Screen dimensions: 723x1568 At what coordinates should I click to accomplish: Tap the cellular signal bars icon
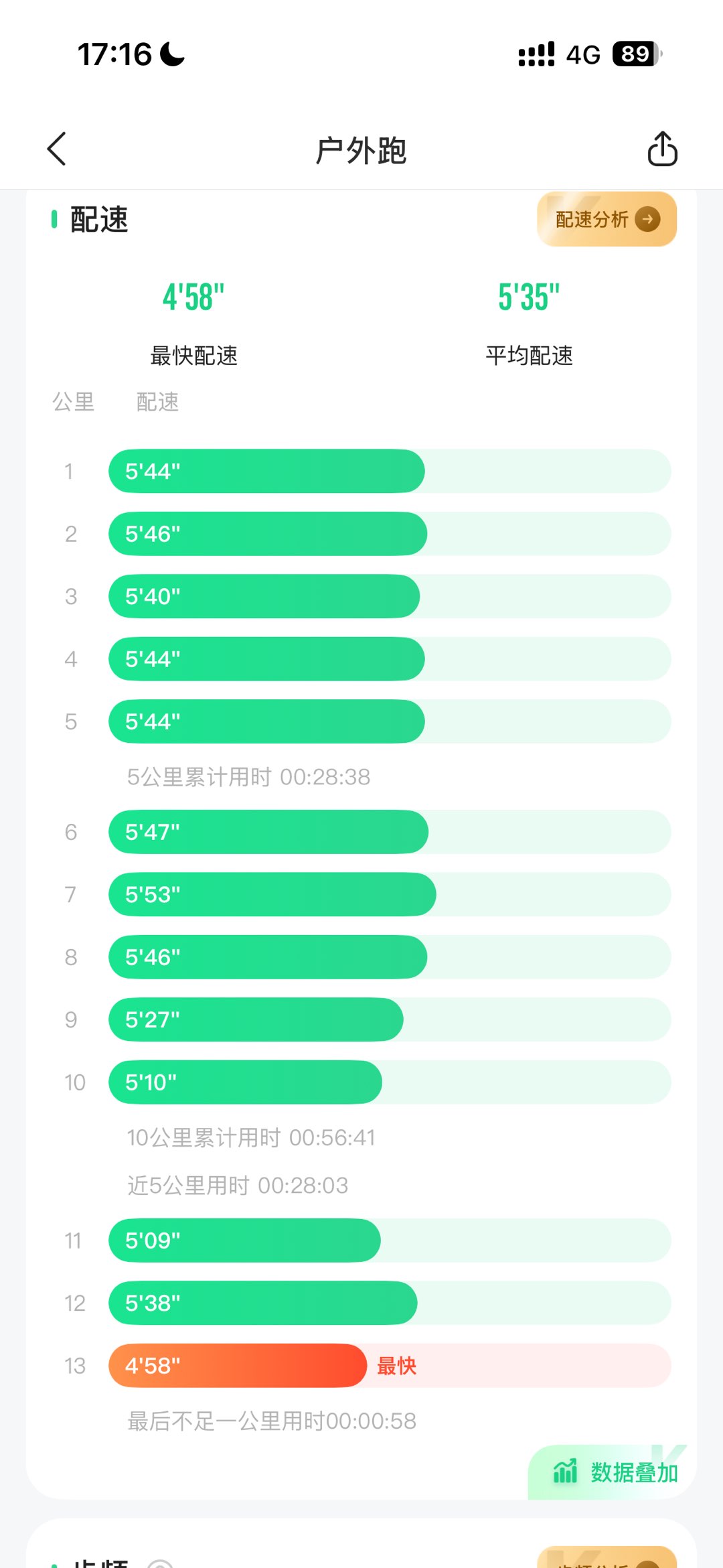pyautogui.click(x=536, y=54)
